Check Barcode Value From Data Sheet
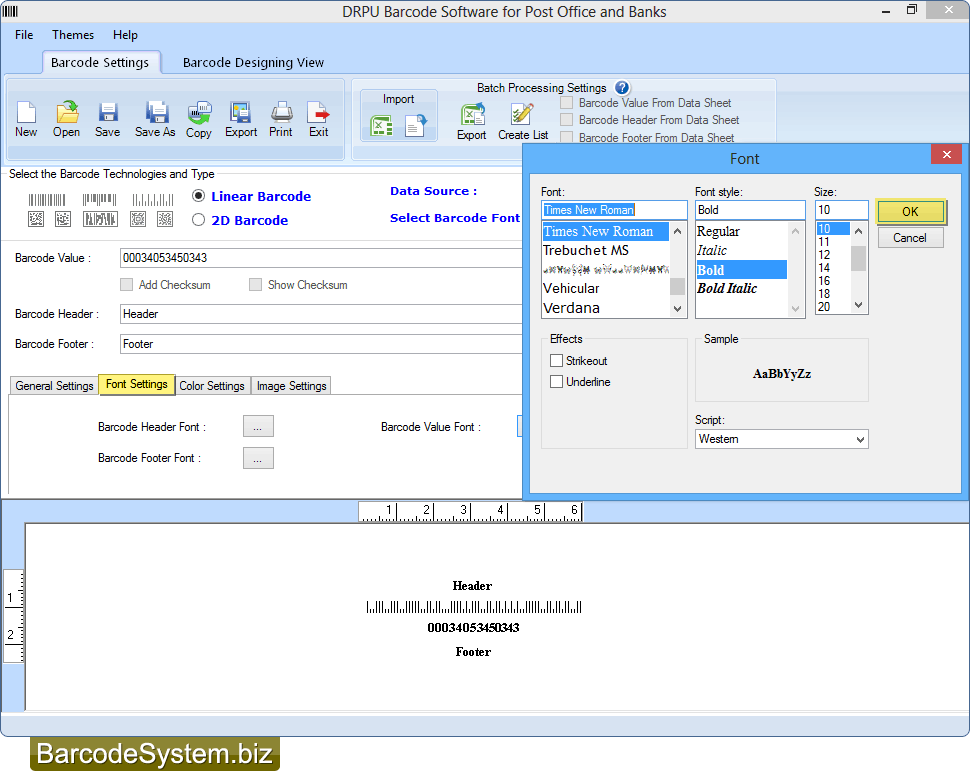 pos(567,103)
